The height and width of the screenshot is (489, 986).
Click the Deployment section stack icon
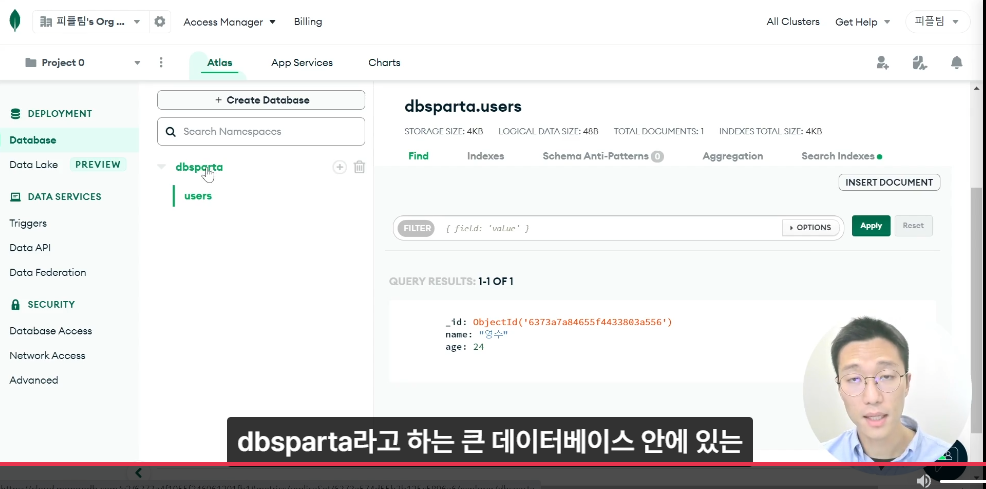pyautogui.click(x=16, y=114)
